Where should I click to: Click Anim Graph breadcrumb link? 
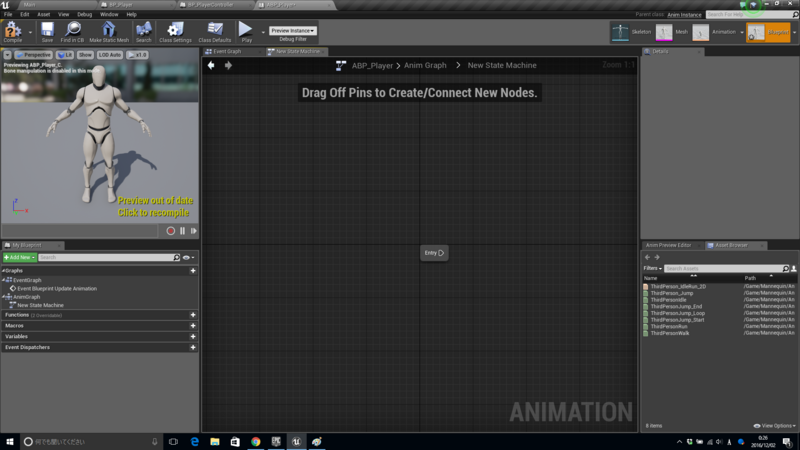pyautogui.click(x=425, y=65)
